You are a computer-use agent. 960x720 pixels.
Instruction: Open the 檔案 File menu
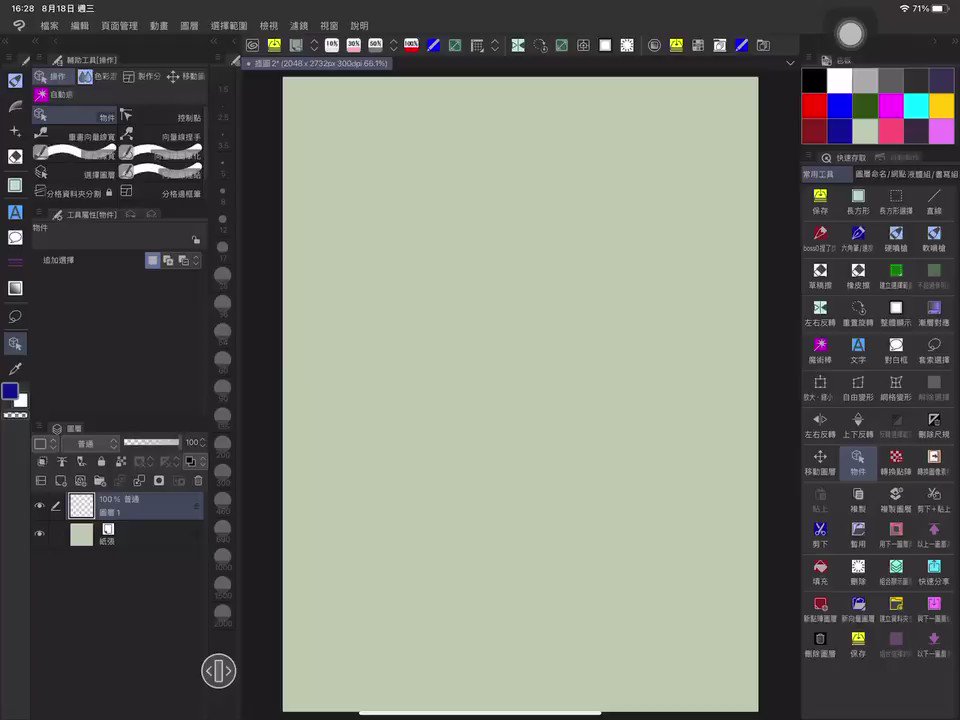point(50,26)
